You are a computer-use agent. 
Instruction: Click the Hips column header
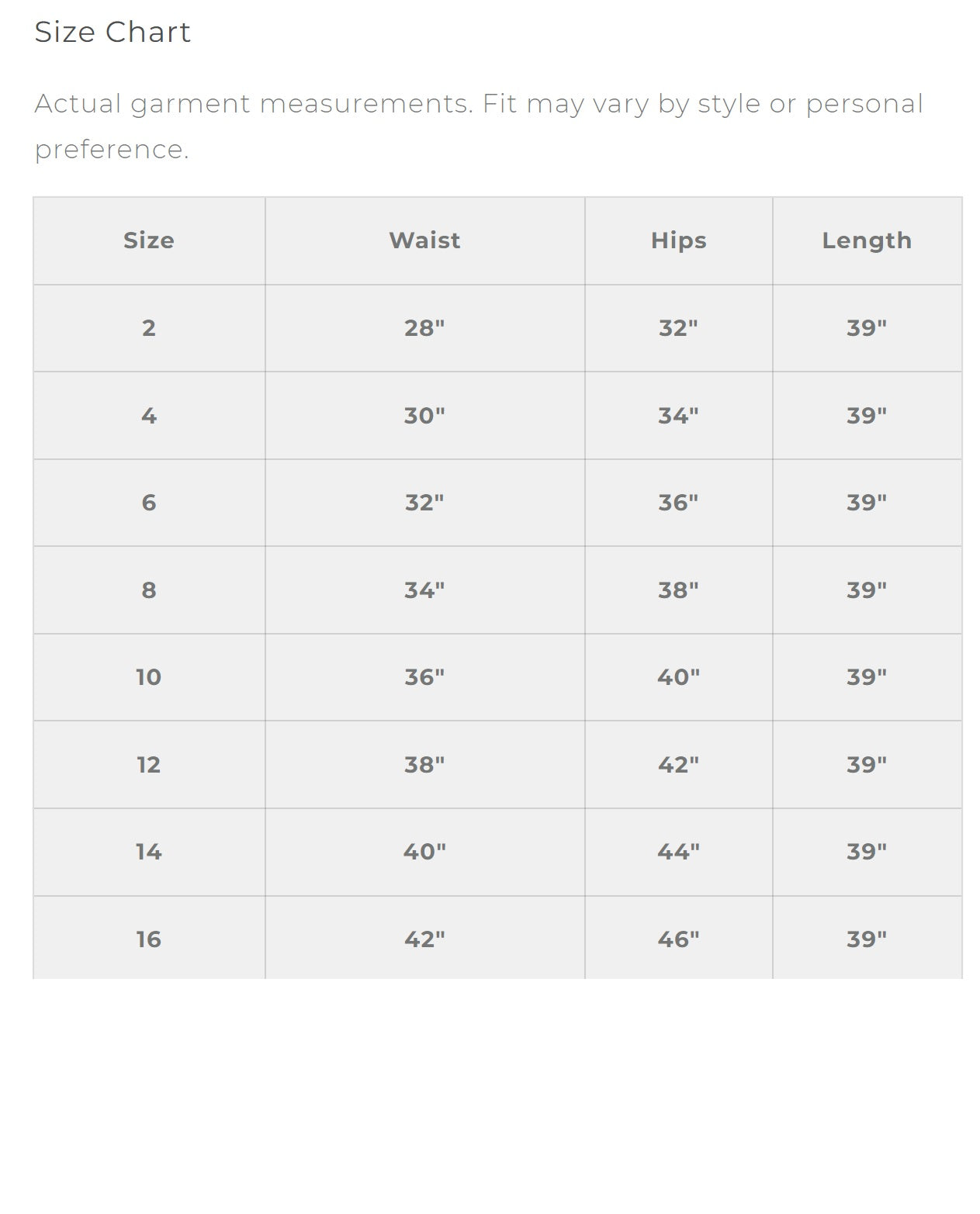(678, 240)
